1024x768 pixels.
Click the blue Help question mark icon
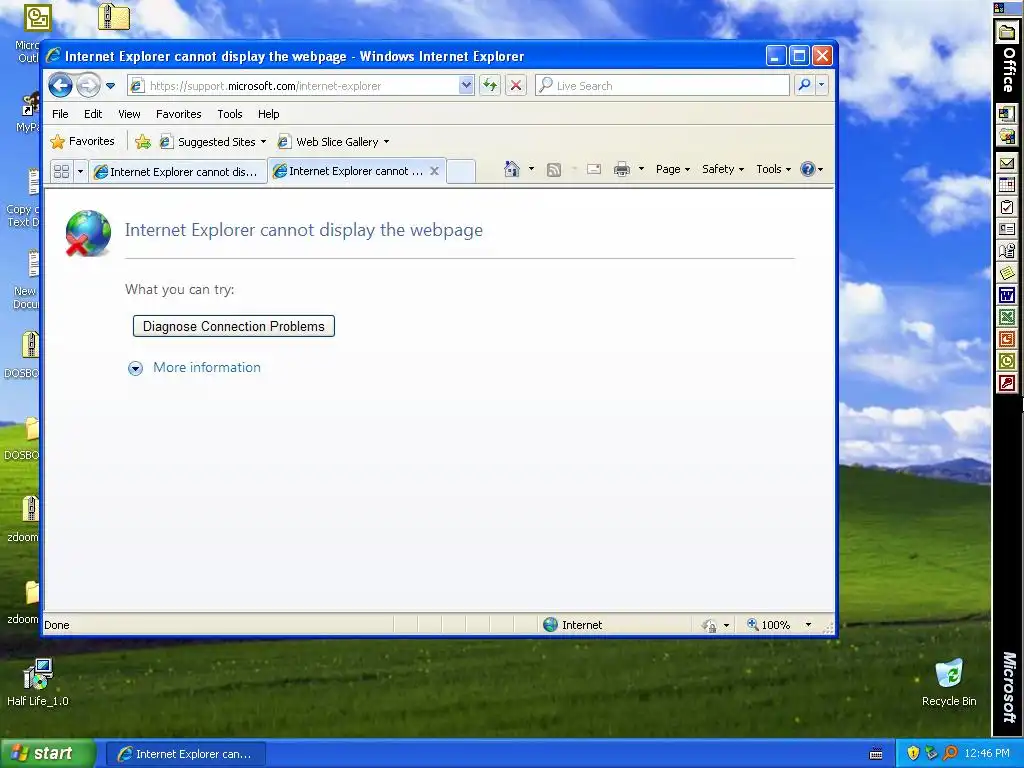tap(808, 169)
